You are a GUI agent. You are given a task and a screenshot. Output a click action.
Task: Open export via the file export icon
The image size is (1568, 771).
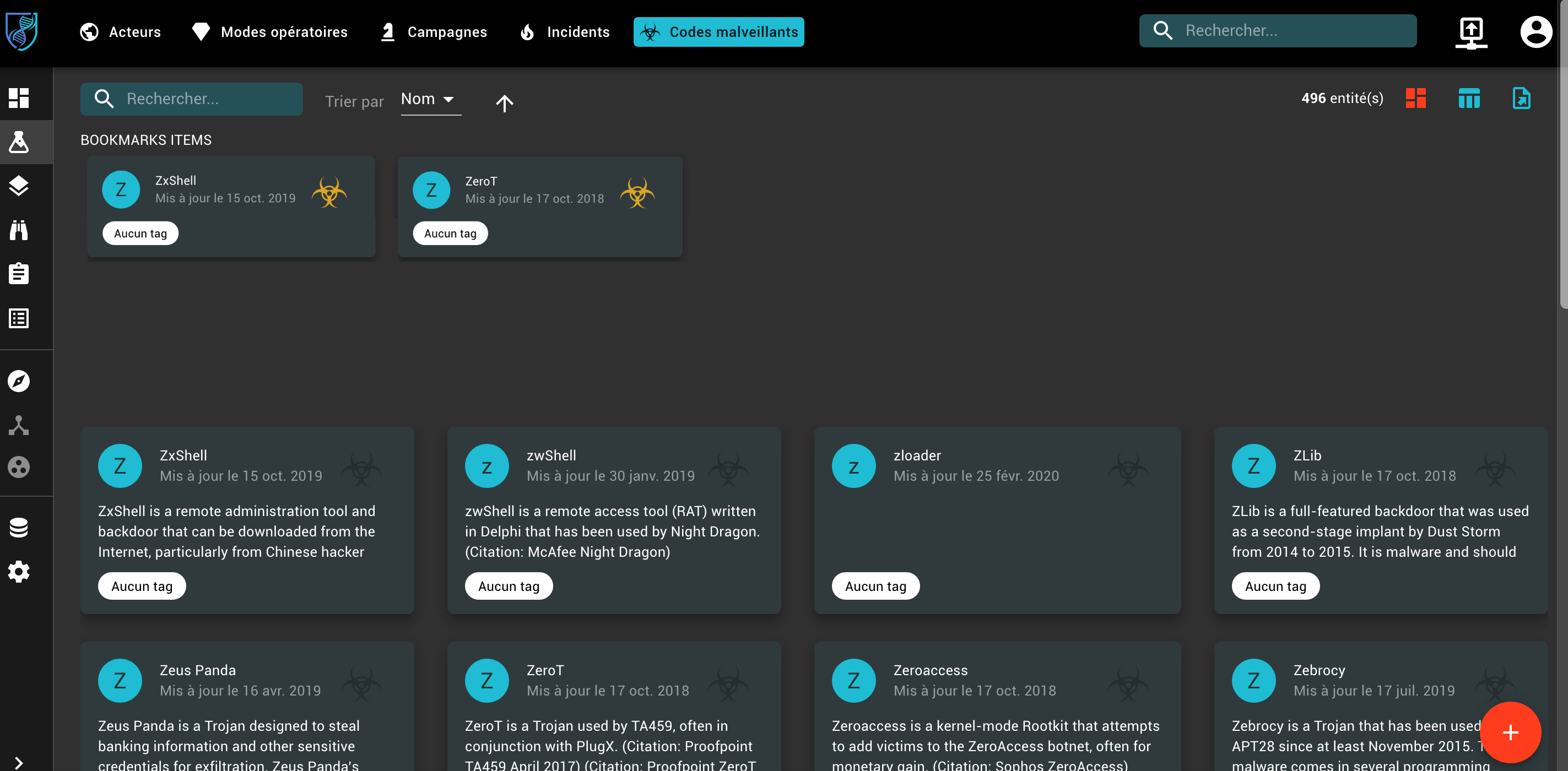(x=1521, y=98)
